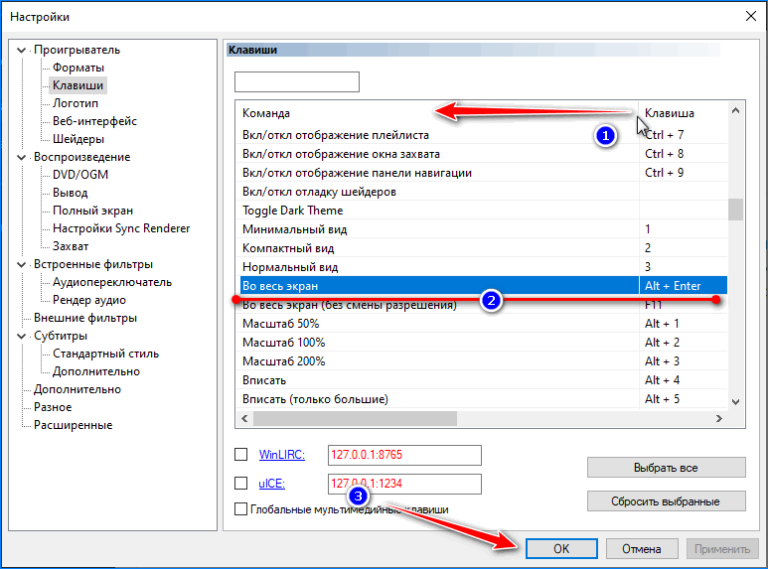Click the horizontal scrollbar thumb
The width and height of the screenshot is (768, 569).
click(x=355, y=419)
